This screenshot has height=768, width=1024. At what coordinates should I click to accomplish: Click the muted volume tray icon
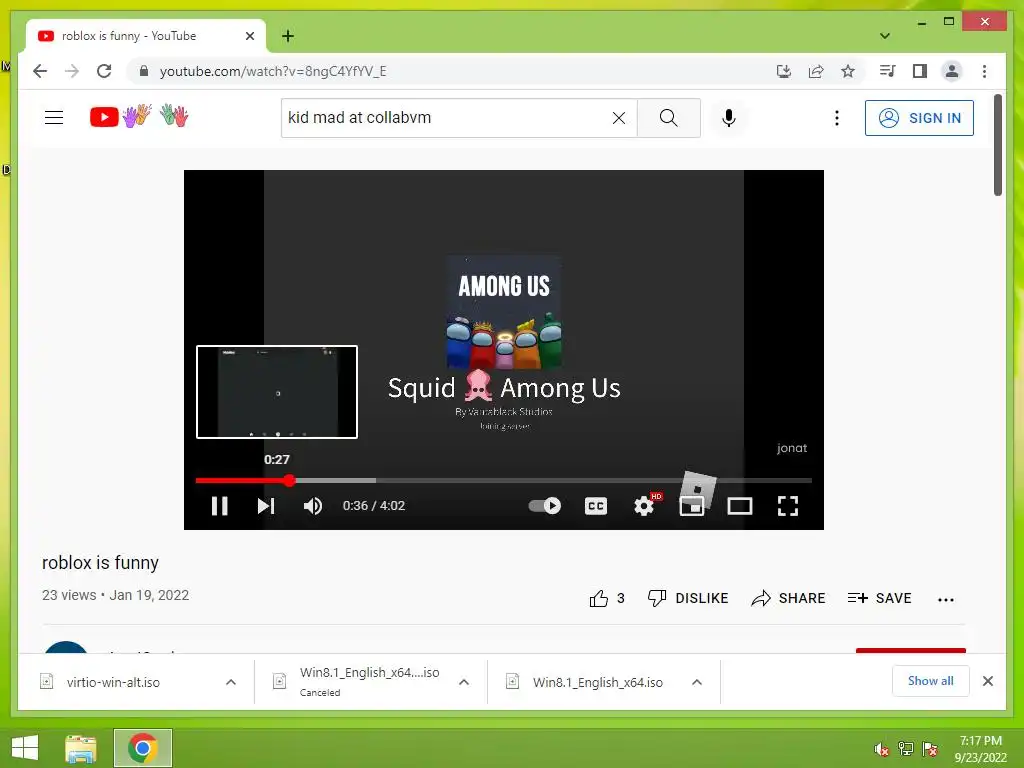[x=882, y=749]
